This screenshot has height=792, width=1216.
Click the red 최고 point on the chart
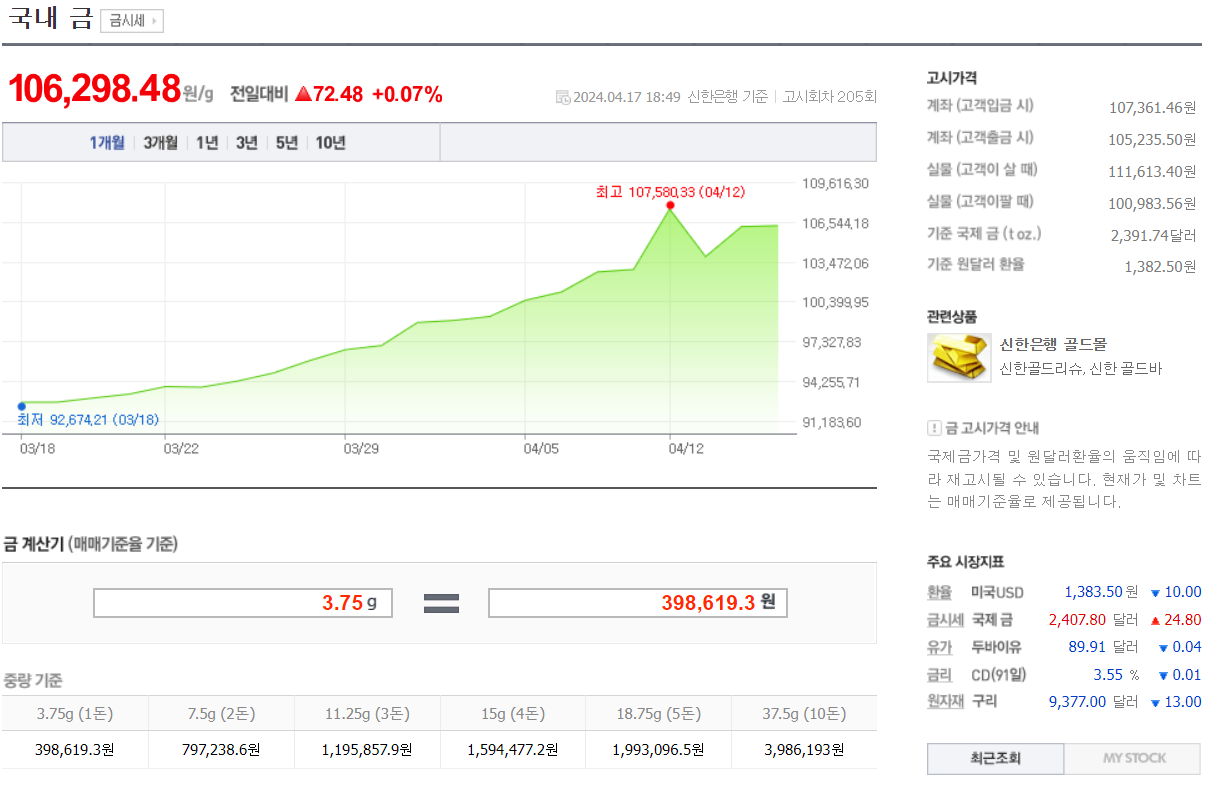pyautogui.click(x=670, y=205)
